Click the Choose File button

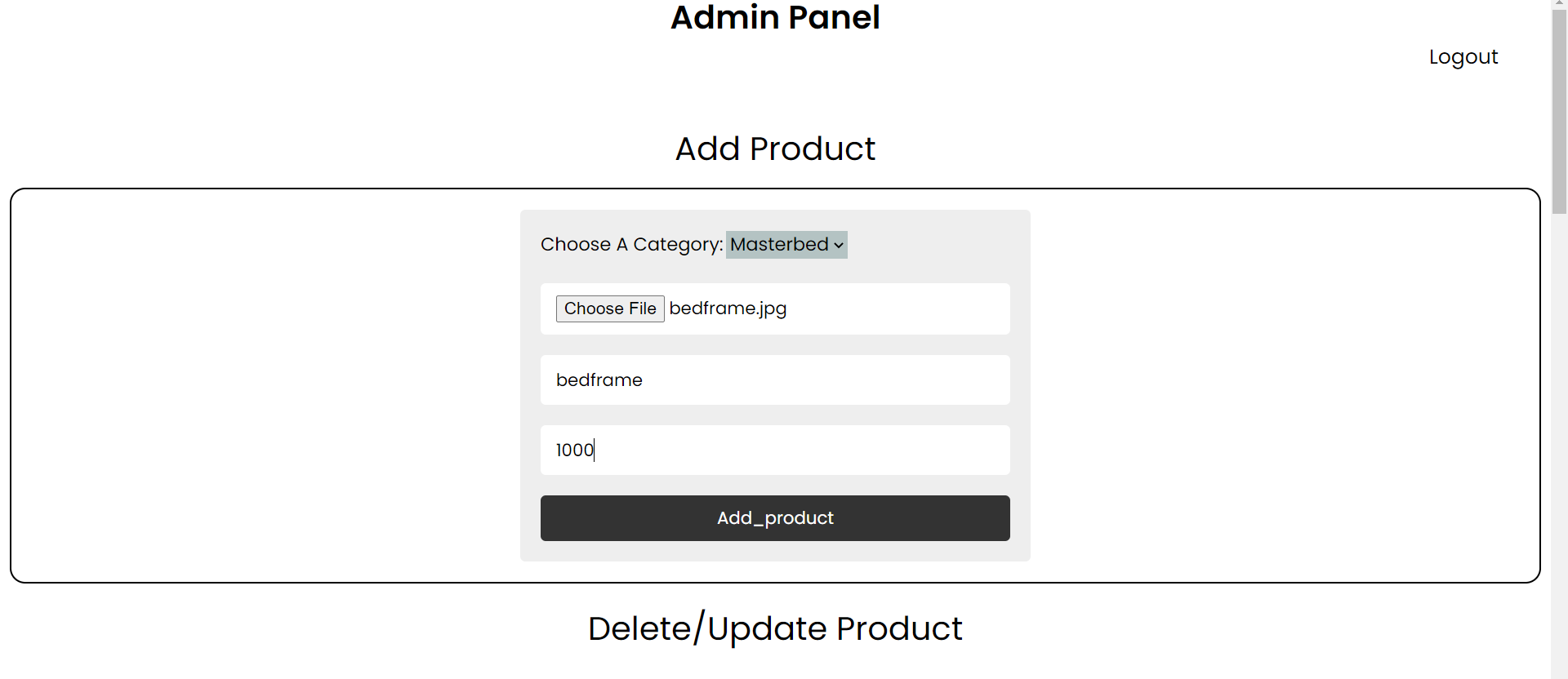[x=610, y=308]
